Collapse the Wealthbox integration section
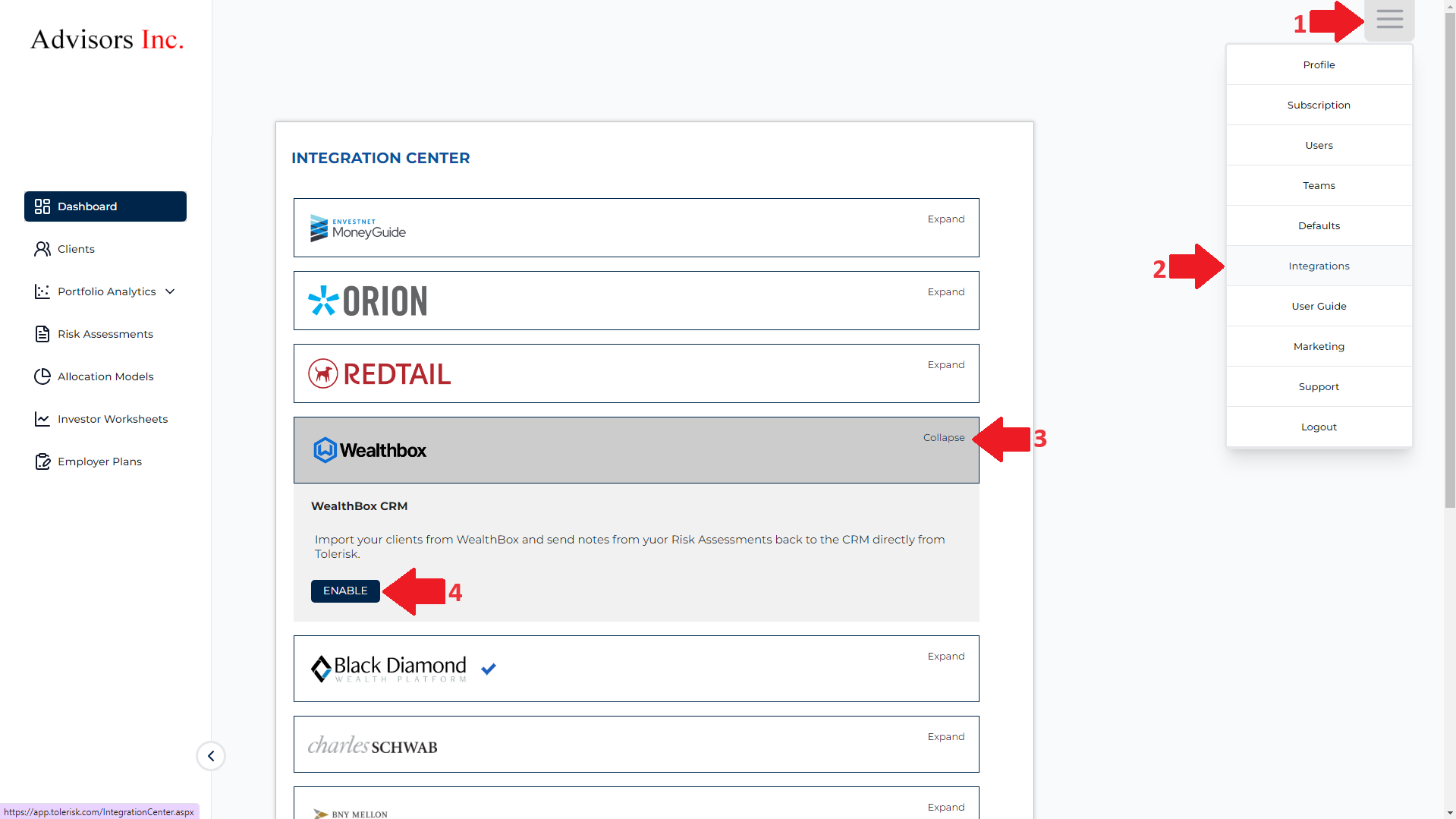Viewport: 1456px width, 819px height. click(943, 438)
